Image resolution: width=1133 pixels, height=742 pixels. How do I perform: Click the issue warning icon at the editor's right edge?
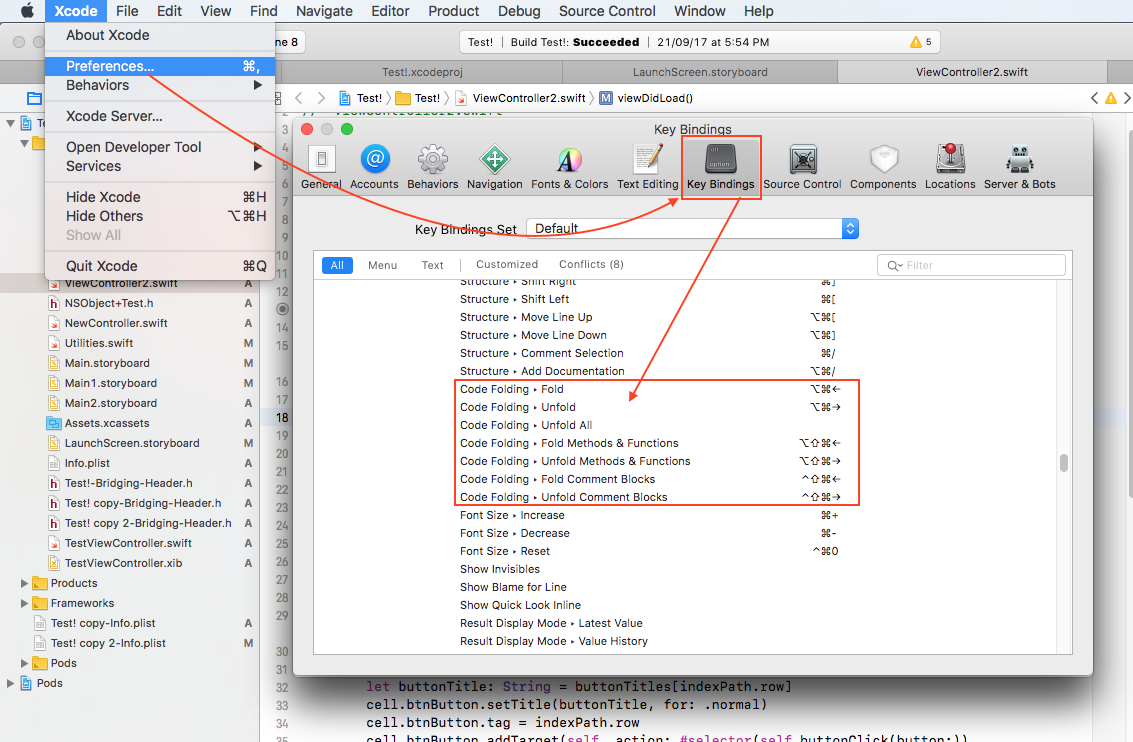pyautogui.click(x=1111, y=98)
